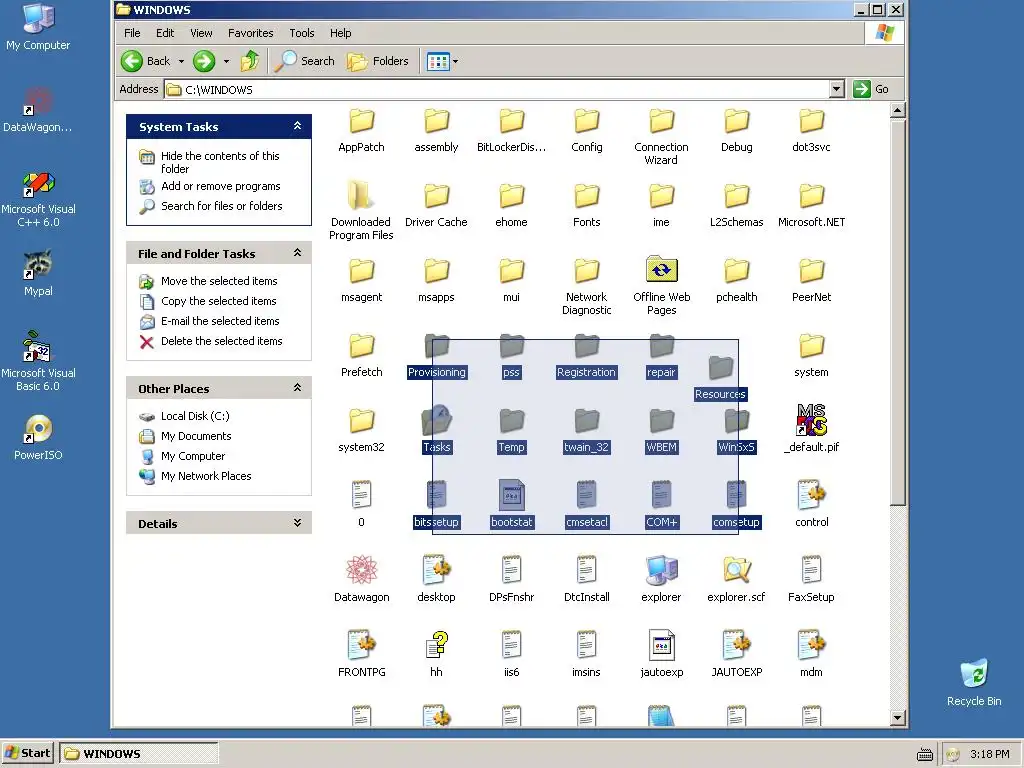
Task: Open the Start menu button
Action: (28, 754)
